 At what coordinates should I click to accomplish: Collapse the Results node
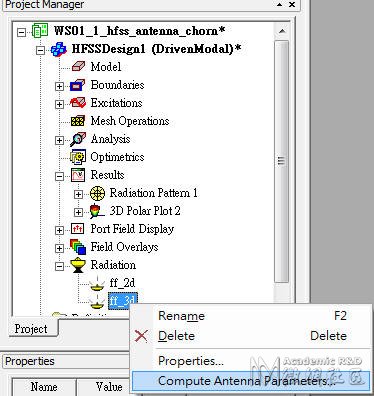[59, 176]
